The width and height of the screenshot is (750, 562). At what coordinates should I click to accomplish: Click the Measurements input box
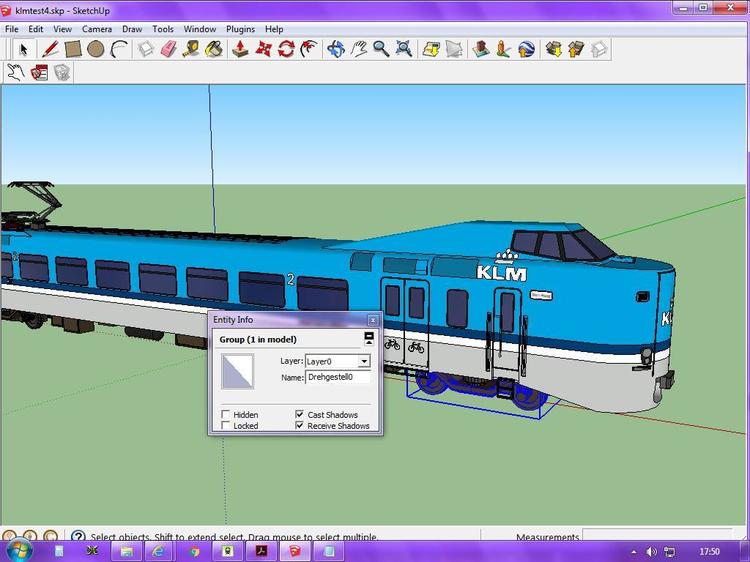pyautogui.click(x=657, y=535)
